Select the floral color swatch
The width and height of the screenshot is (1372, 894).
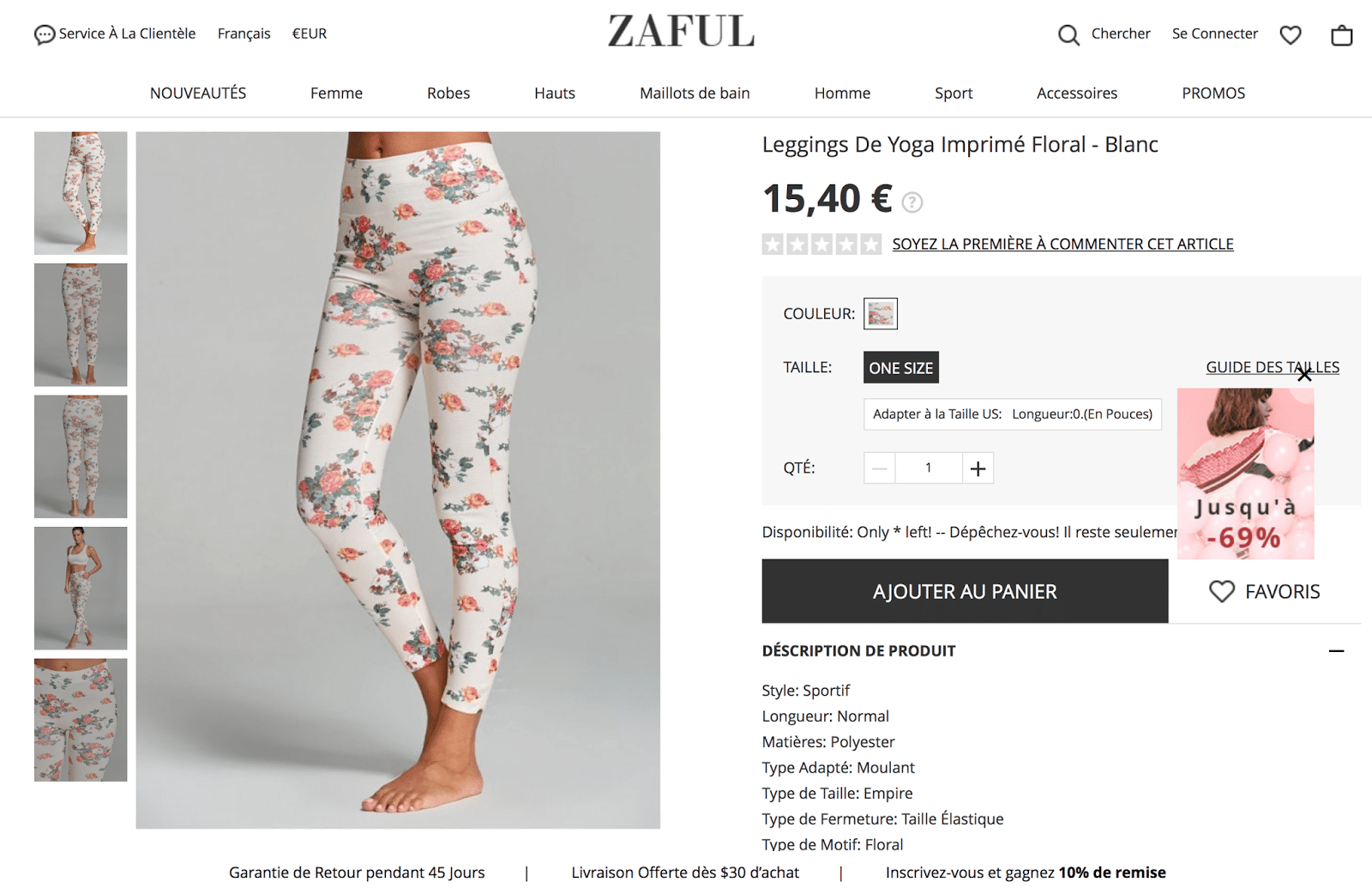click(881, 314)
